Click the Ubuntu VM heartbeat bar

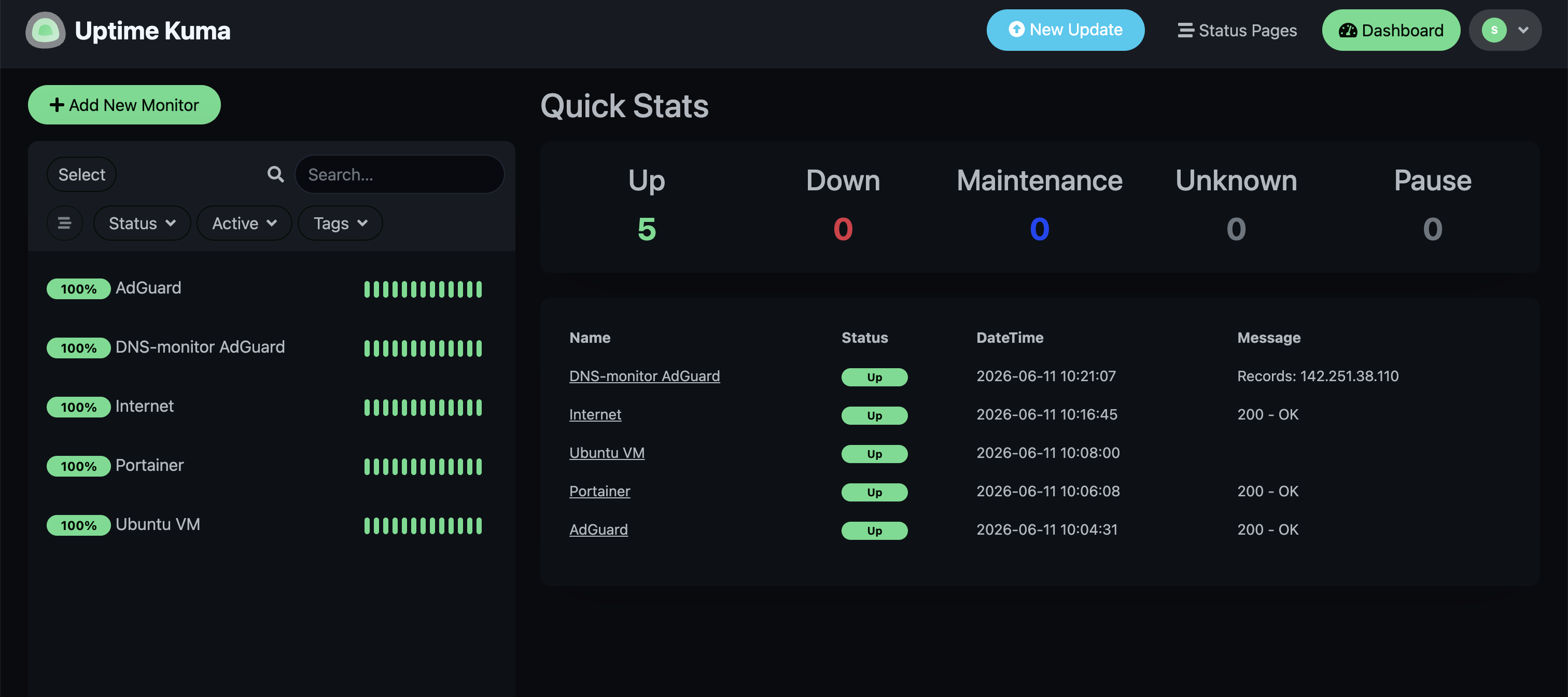click(x=423, y=525)
